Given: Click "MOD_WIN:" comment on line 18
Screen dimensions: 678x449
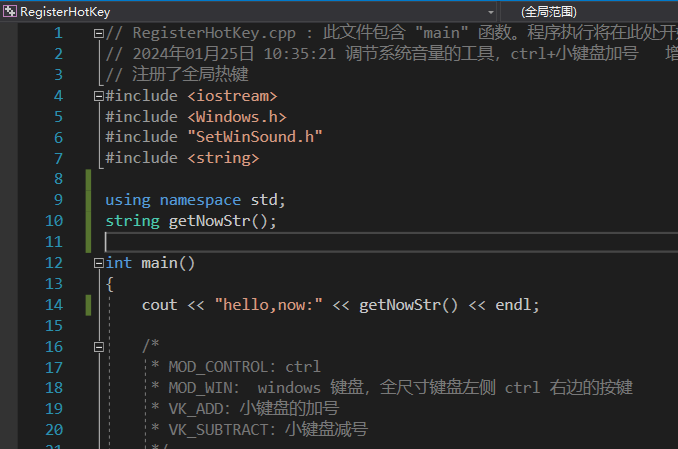Looking at the screenshot, I should 204,388.
